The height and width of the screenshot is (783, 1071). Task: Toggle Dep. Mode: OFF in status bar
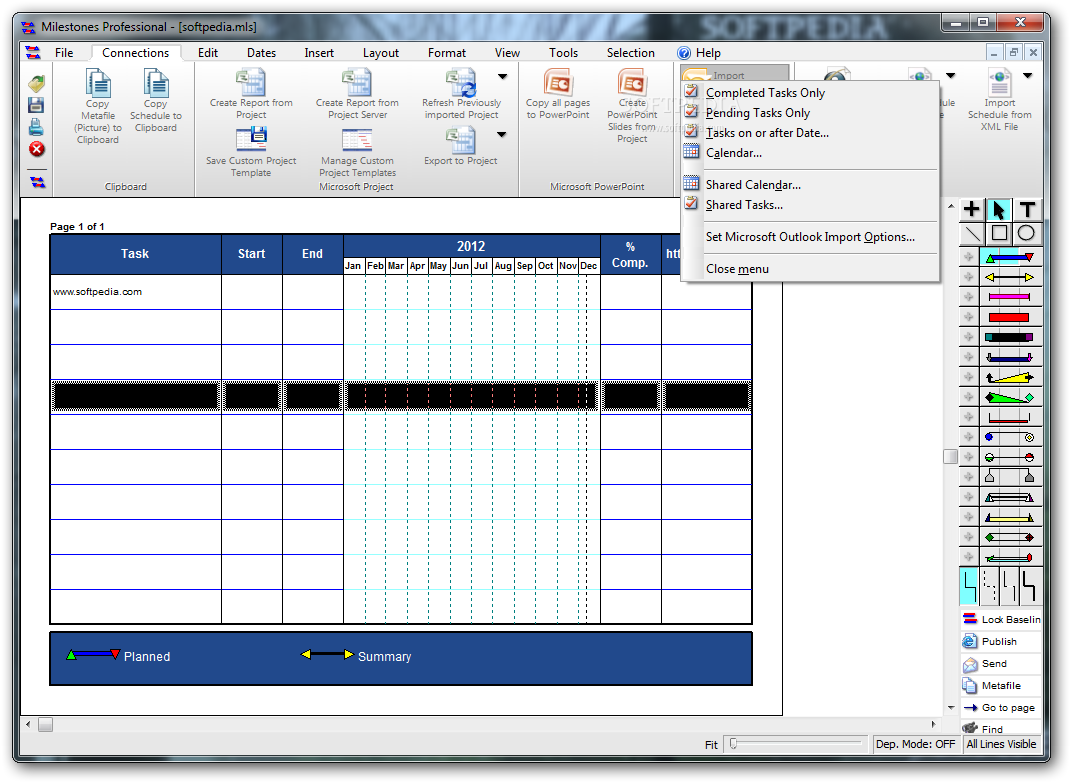pos(916,744)
